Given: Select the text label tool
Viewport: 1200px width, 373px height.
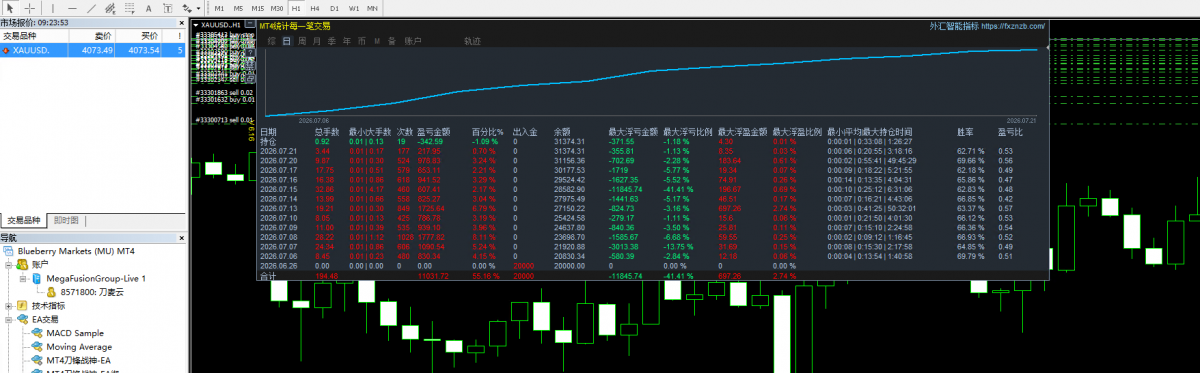Looking at the screenshot, I should click(x=167, y=8).
